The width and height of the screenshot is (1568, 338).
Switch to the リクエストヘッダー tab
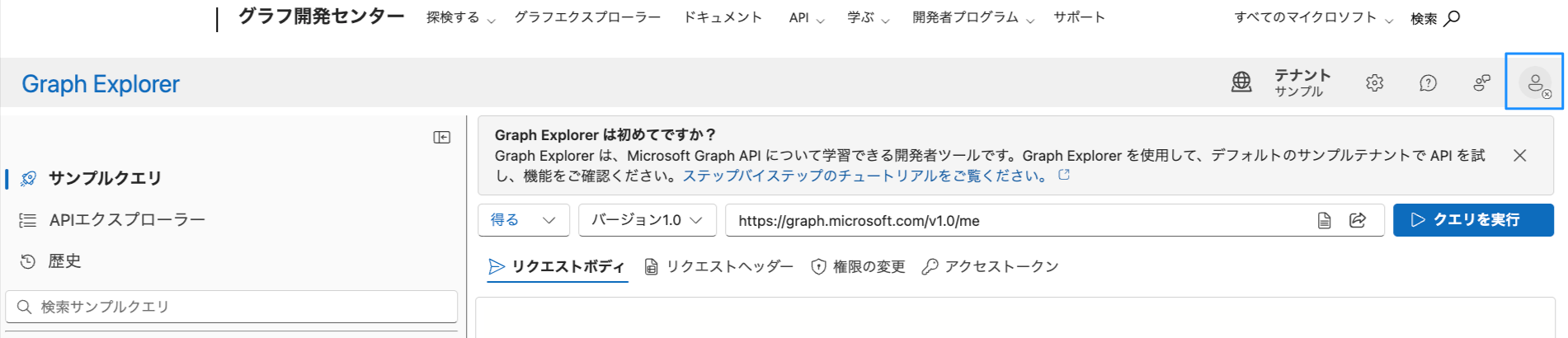pyautogui.click(x=719, y=266)
